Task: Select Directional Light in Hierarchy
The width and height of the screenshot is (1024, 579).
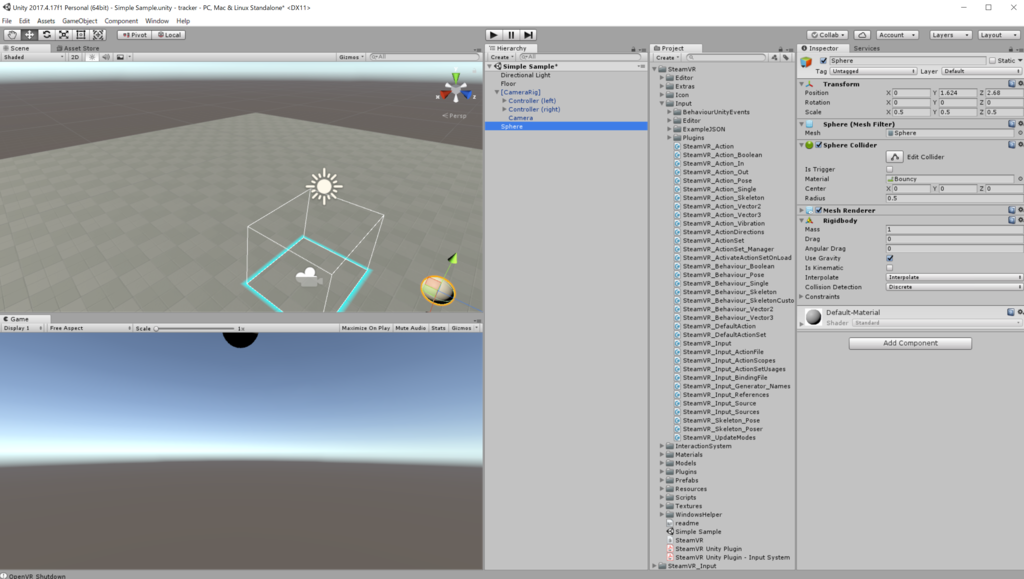Action: pos(526,75)
